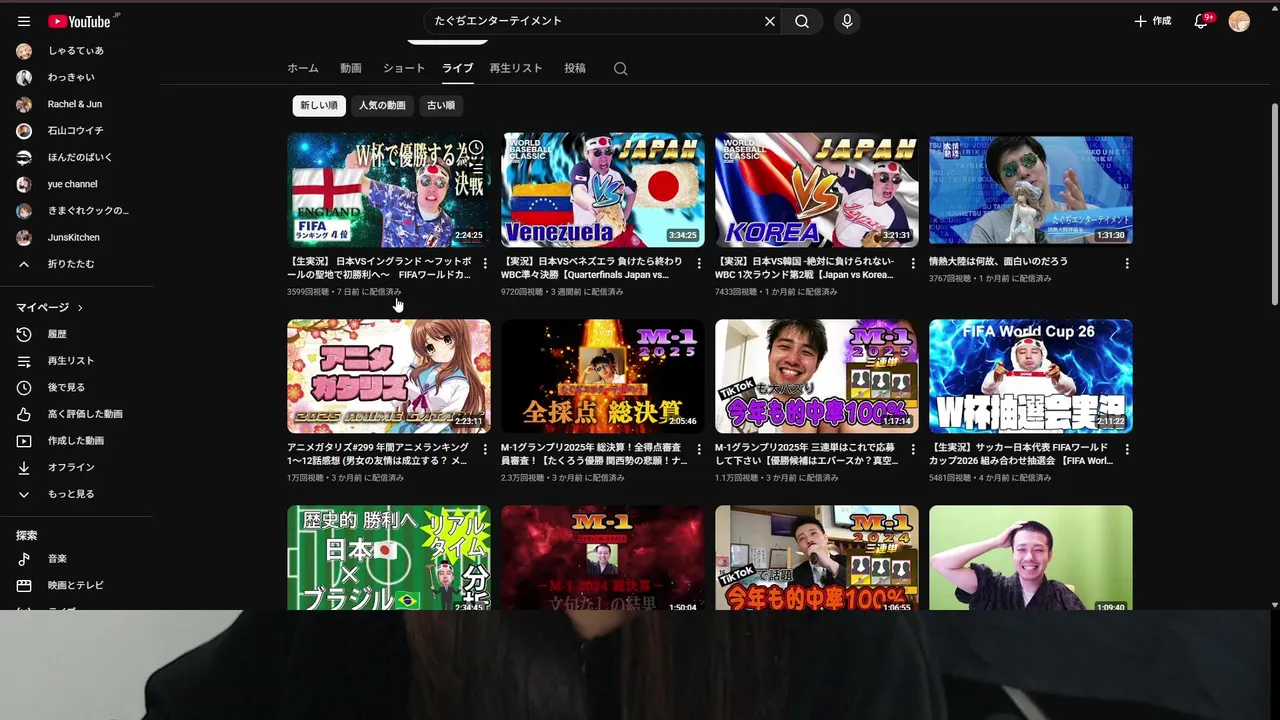Open M-1 2025 全採点 総決算 thumbnail
This screenshot has width=1280, height=720.
603,376
